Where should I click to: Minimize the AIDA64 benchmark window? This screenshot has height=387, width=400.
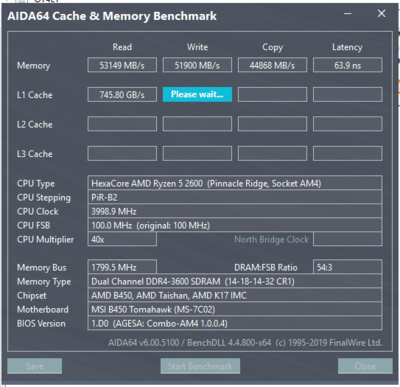coord(348,14)
